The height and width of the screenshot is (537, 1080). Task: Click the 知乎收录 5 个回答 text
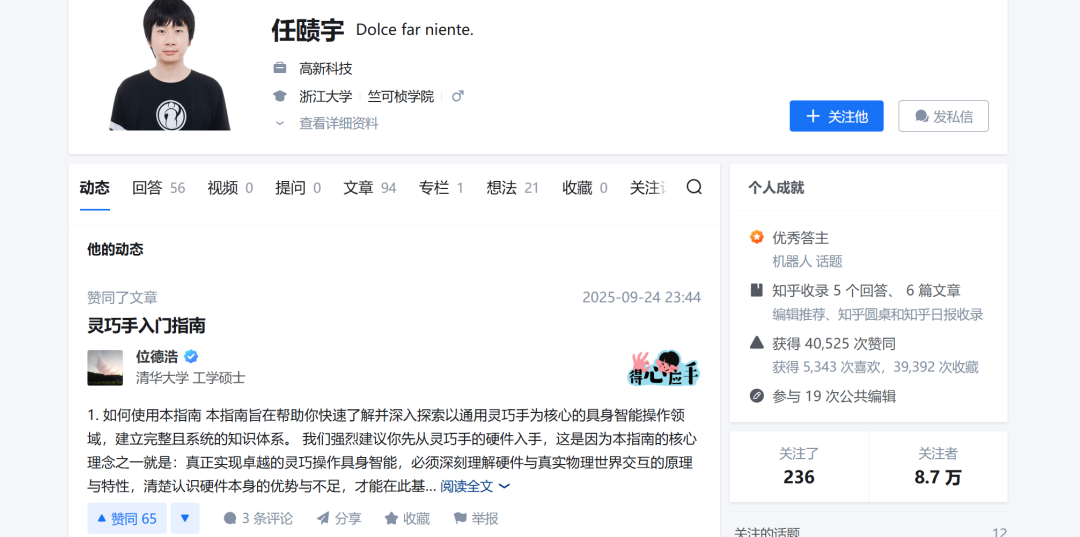click(x=832, y=291)
